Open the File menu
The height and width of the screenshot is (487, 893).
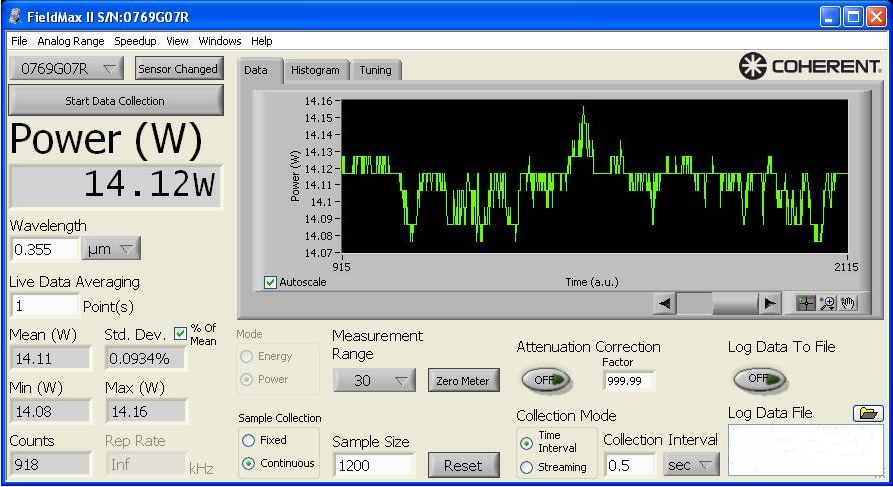tap(19, 41)
